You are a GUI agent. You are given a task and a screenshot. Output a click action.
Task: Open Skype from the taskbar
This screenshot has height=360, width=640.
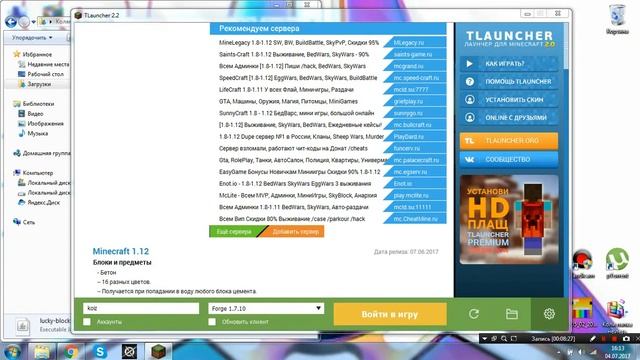point(100,351)
